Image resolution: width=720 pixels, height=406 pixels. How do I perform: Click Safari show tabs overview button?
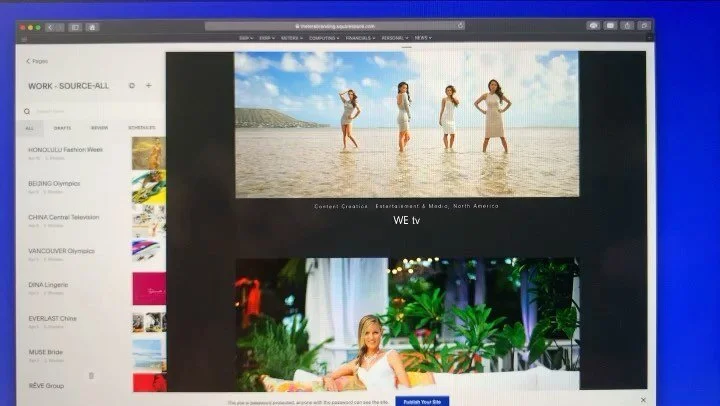(x=644, y=26)
